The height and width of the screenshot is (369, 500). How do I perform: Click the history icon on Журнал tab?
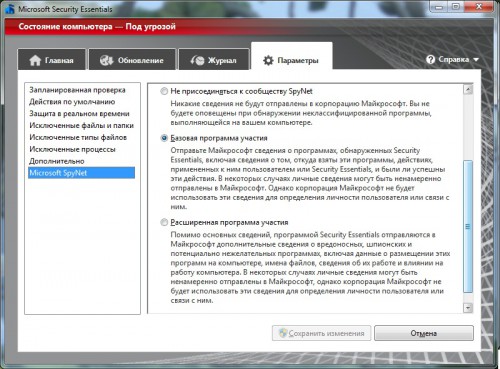click(x=197, y=60)
